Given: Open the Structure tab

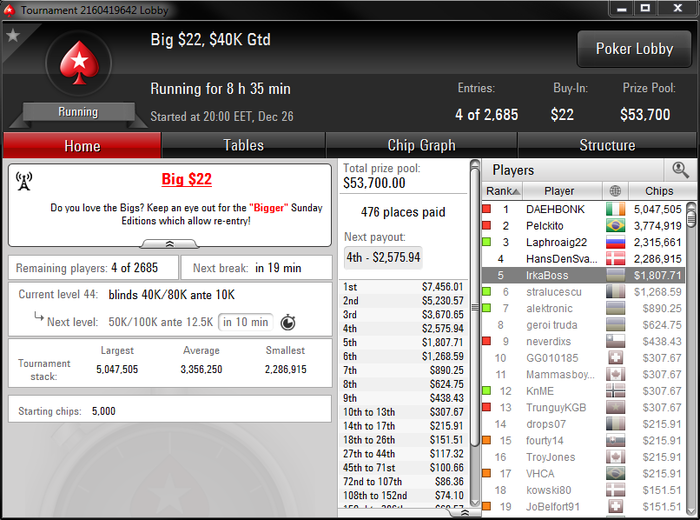Looking at the screenshot, I should (607, 145).
